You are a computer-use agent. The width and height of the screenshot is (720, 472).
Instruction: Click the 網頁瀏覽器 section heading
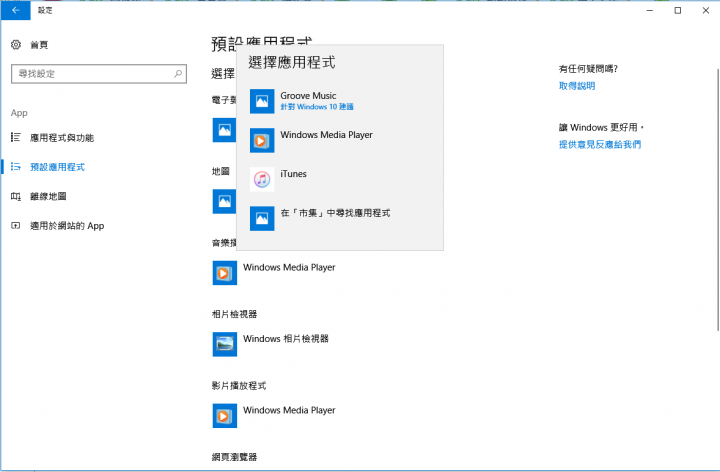234,457
